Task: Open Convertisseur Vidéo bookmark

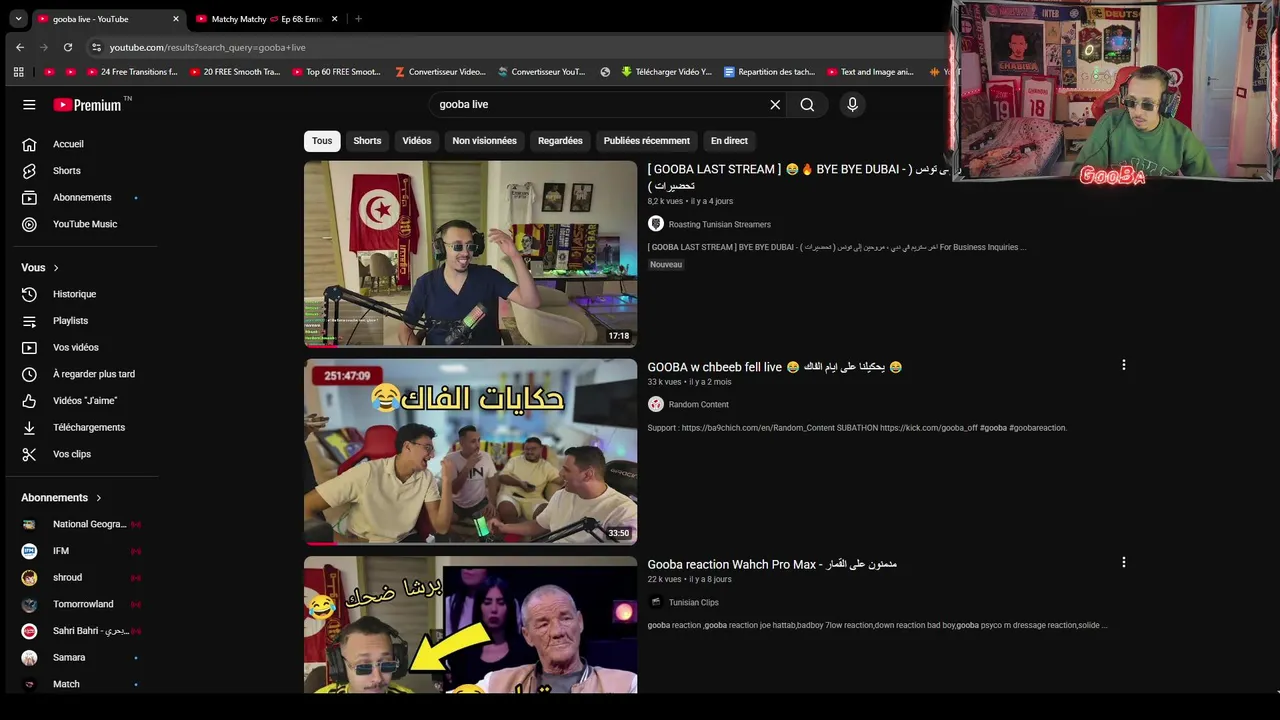Action: click(x=440, y=72)
